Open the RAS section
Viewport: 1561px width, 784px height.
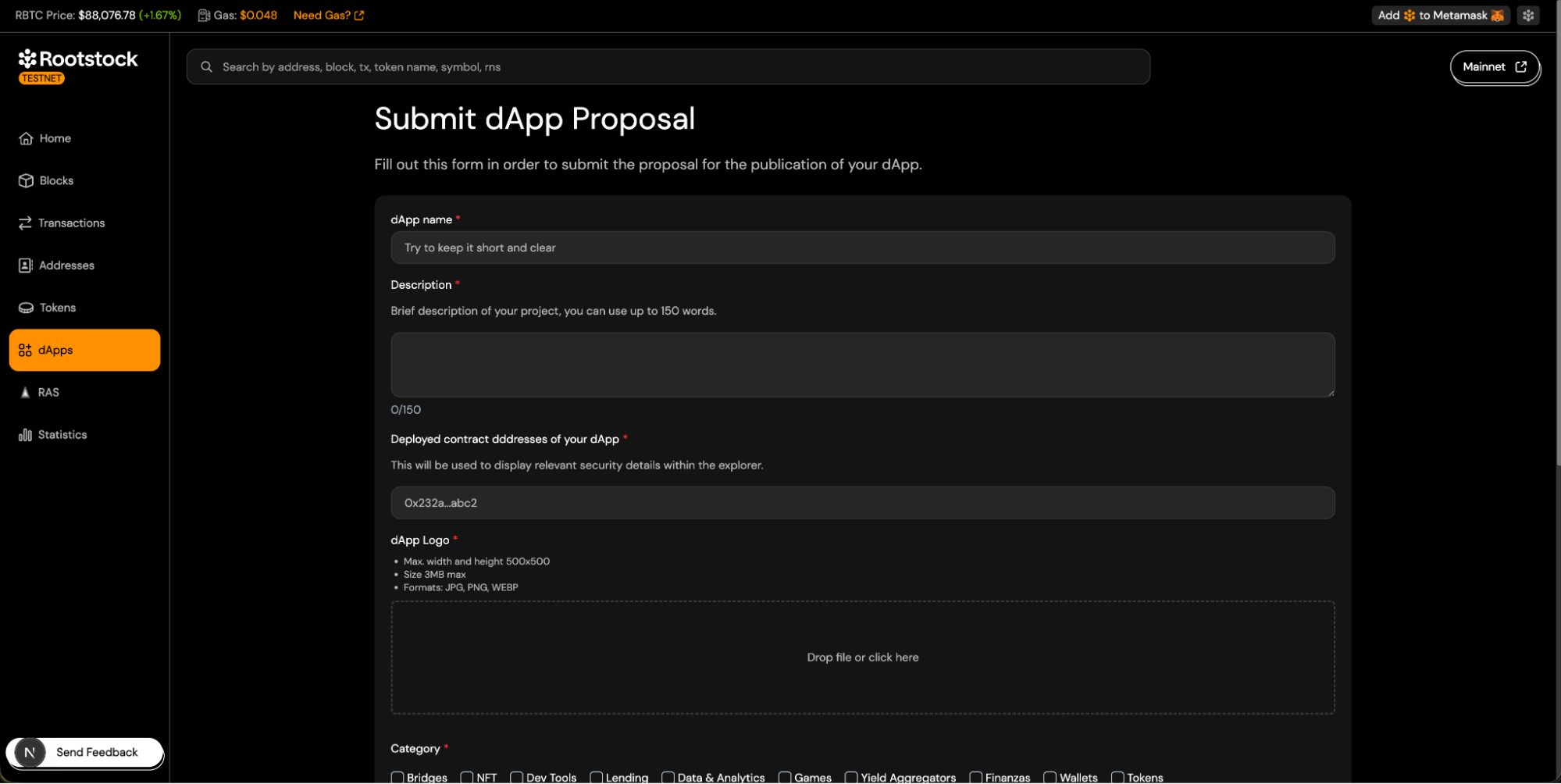click(x=48, y=392)
